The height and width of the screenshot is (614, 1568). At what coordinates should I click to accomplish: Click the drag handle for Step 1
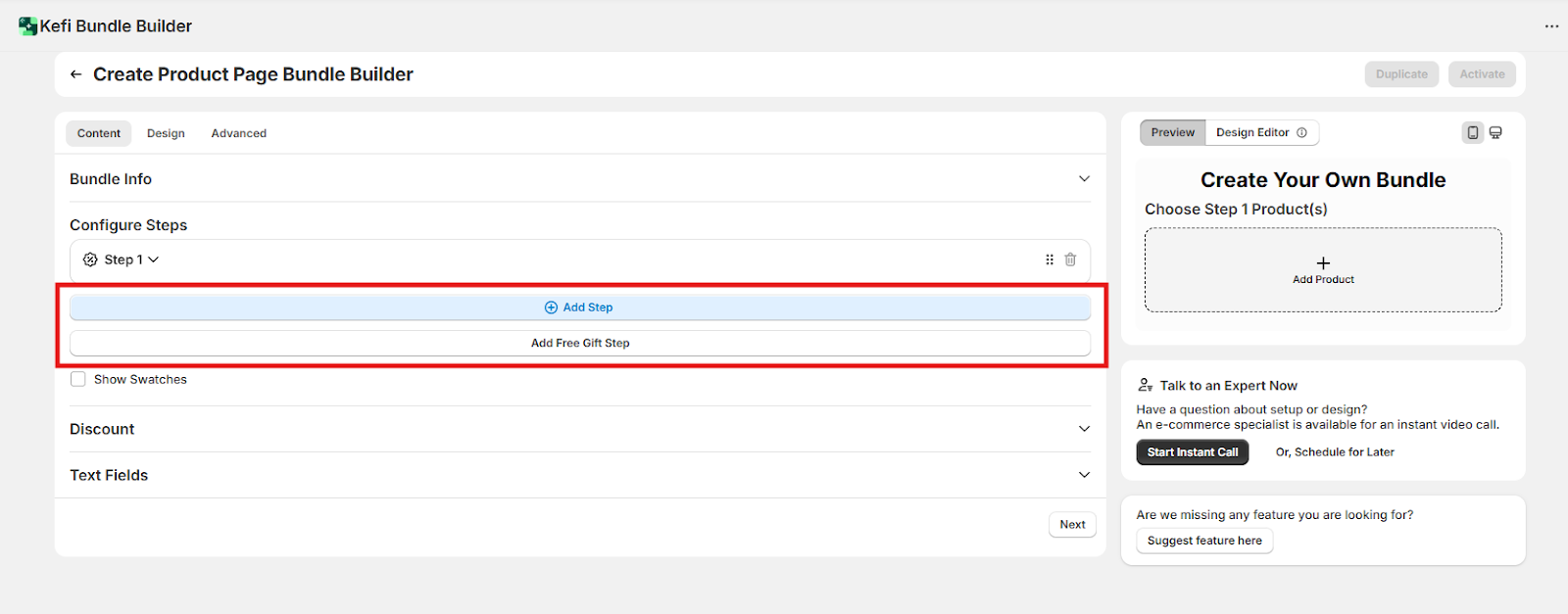tap(1050, 260)
